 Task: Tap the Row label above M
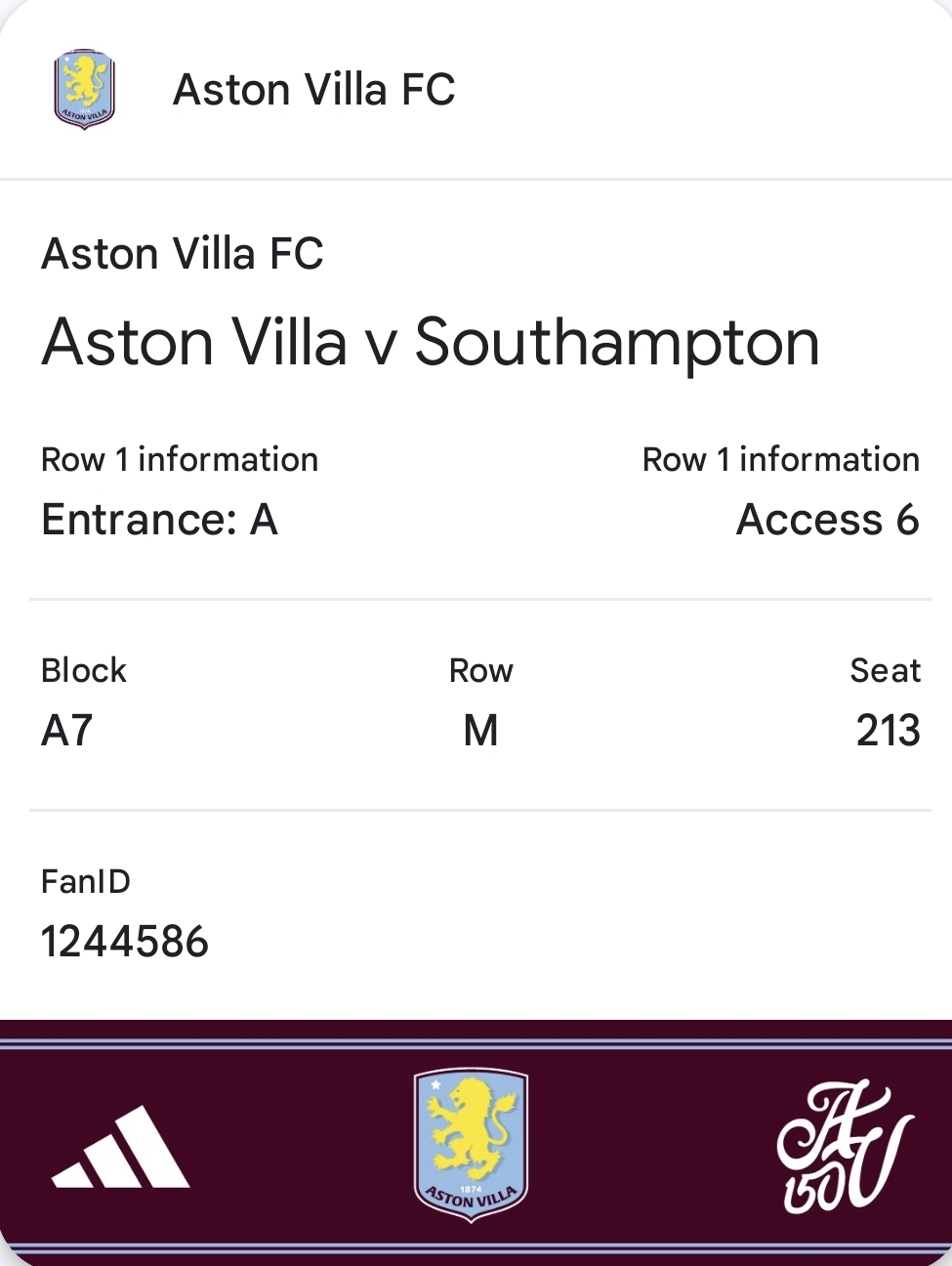(481, 670)
